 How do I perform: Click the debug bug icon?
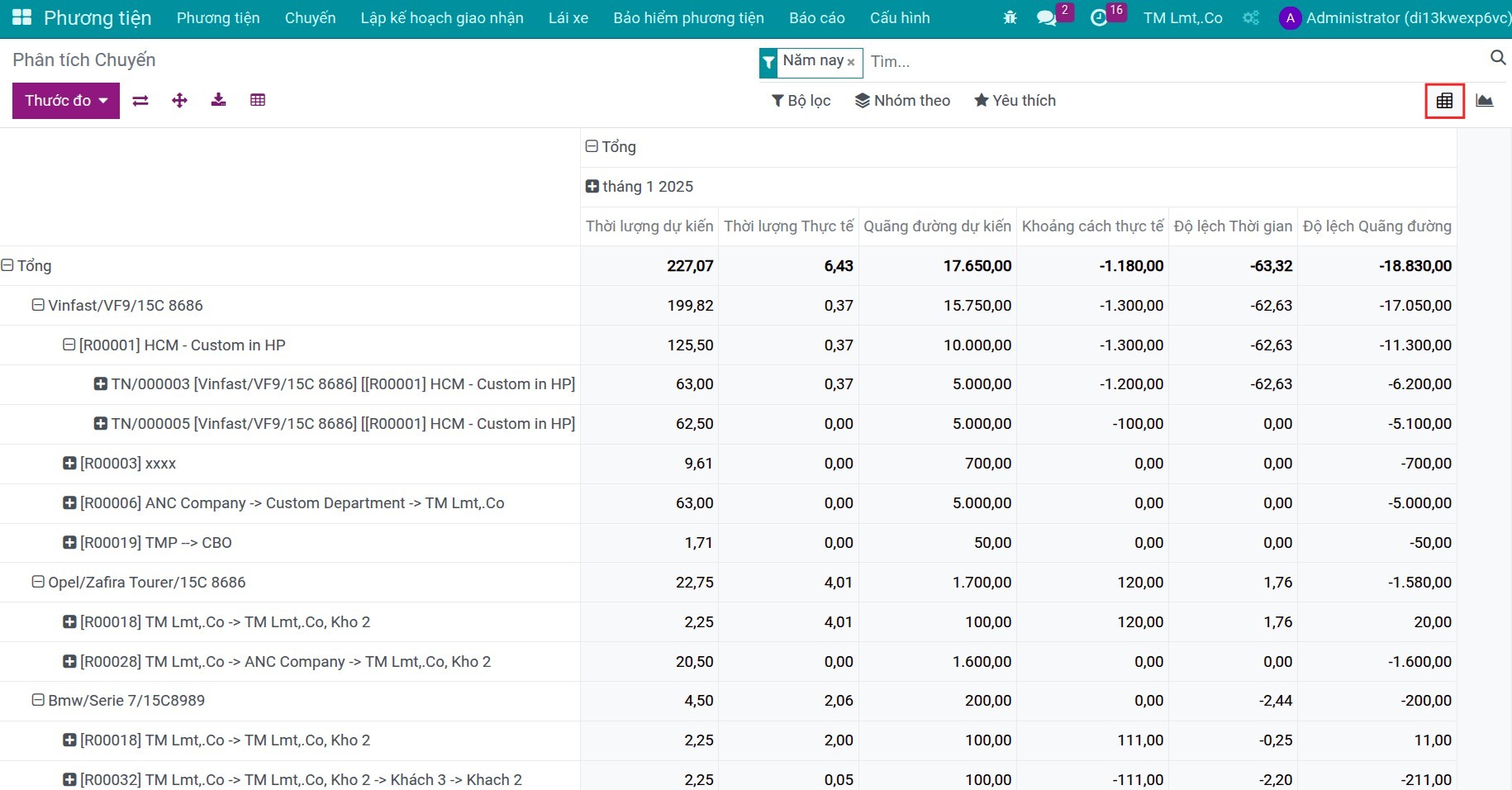coord(1010,17)
